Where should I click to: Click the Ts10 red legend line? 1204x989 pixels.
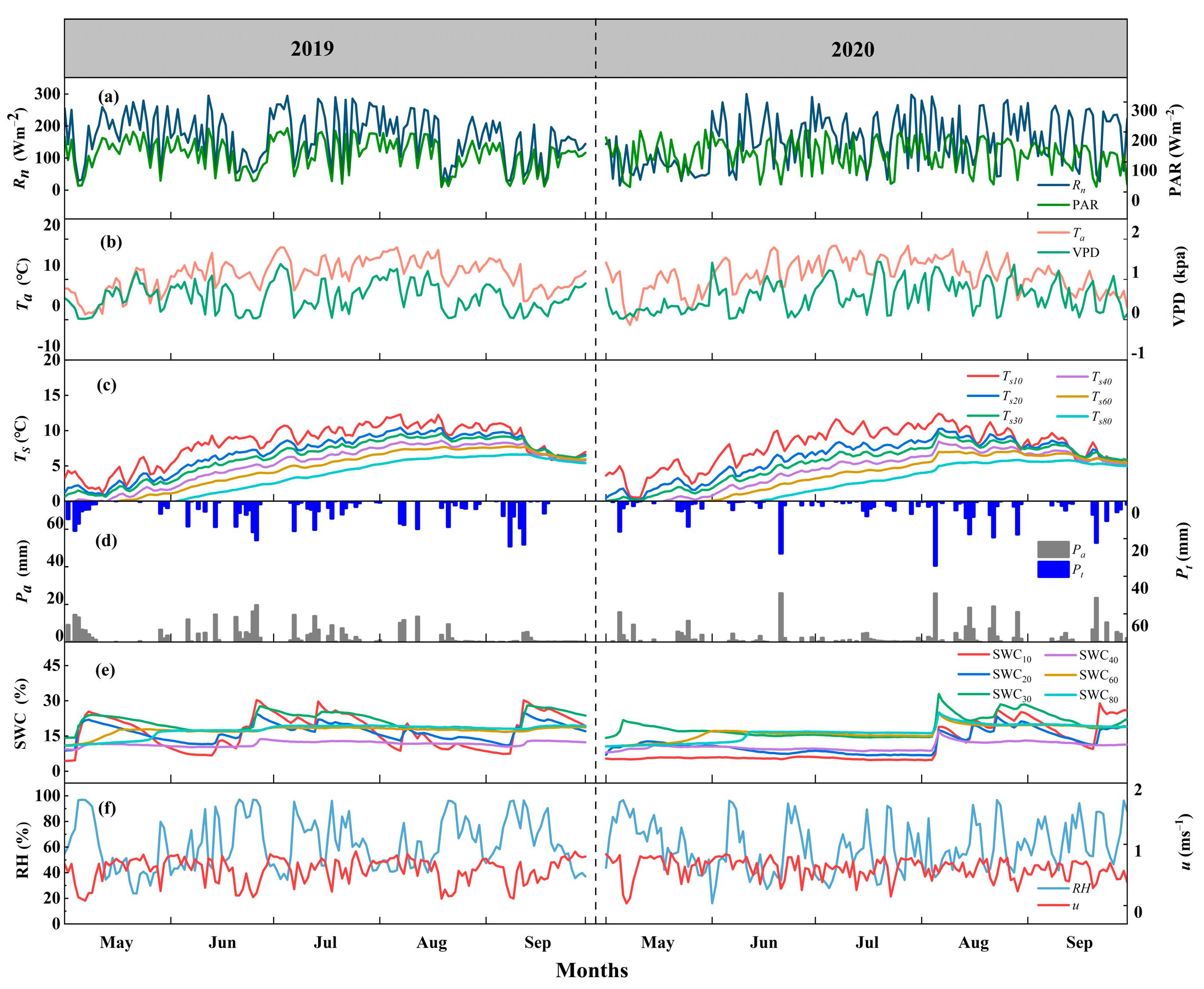click(x=983, y=376)
